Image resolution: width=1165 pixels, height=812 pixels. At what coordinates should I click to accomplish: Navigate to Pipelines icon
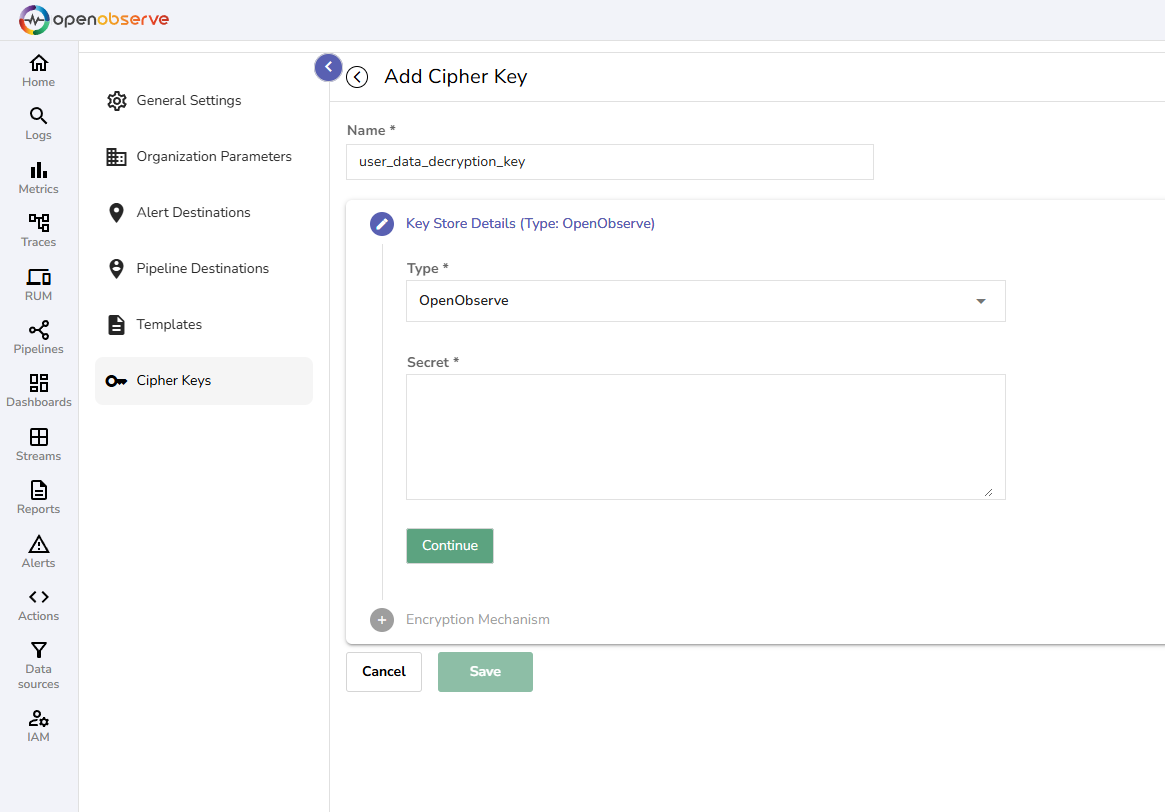38,330
